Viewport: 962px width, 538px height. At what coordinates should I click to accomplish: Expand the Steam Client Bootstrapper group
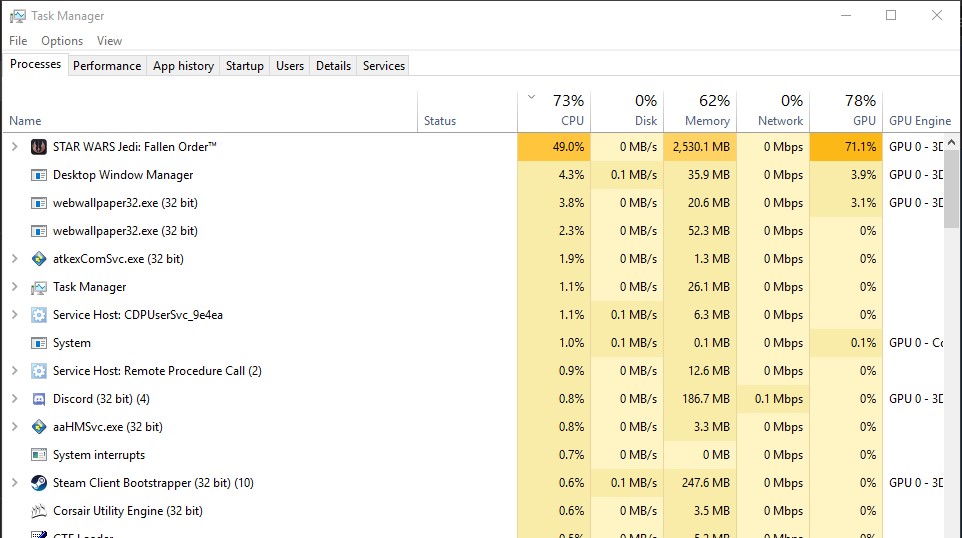pyautogui.click(x=14, y=483)
